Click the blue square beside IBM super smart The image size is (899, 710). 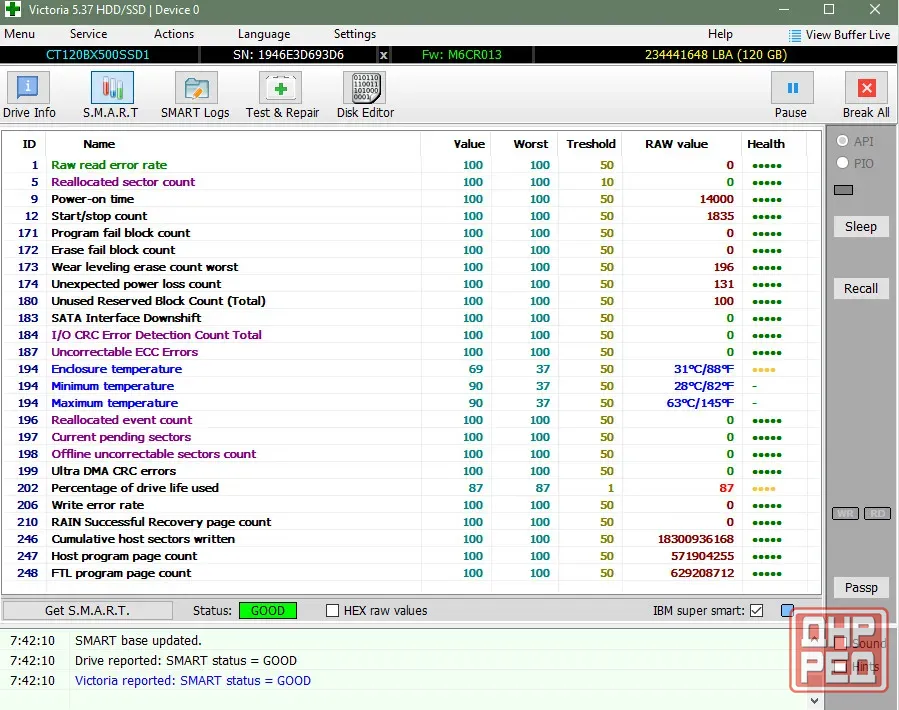[x=787, y=611]
